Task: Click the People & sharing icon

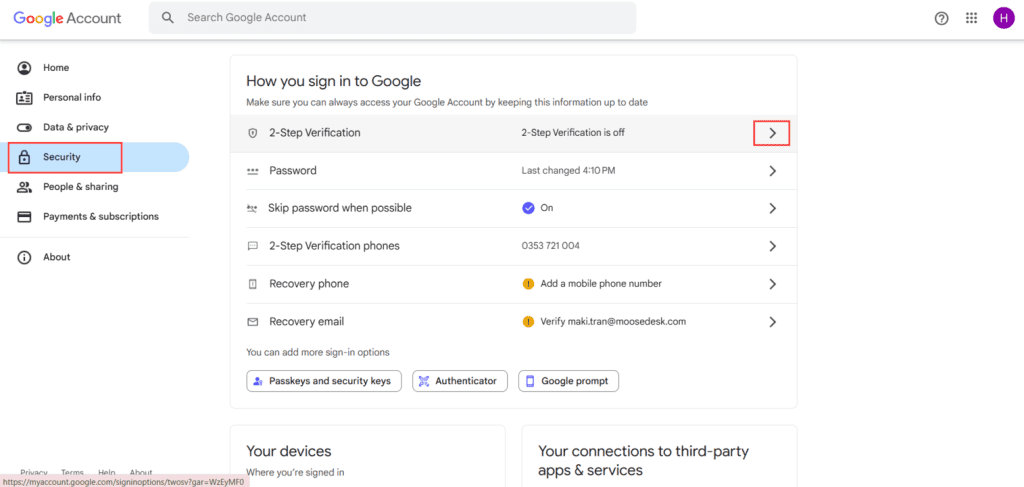Action: [24, 187]
